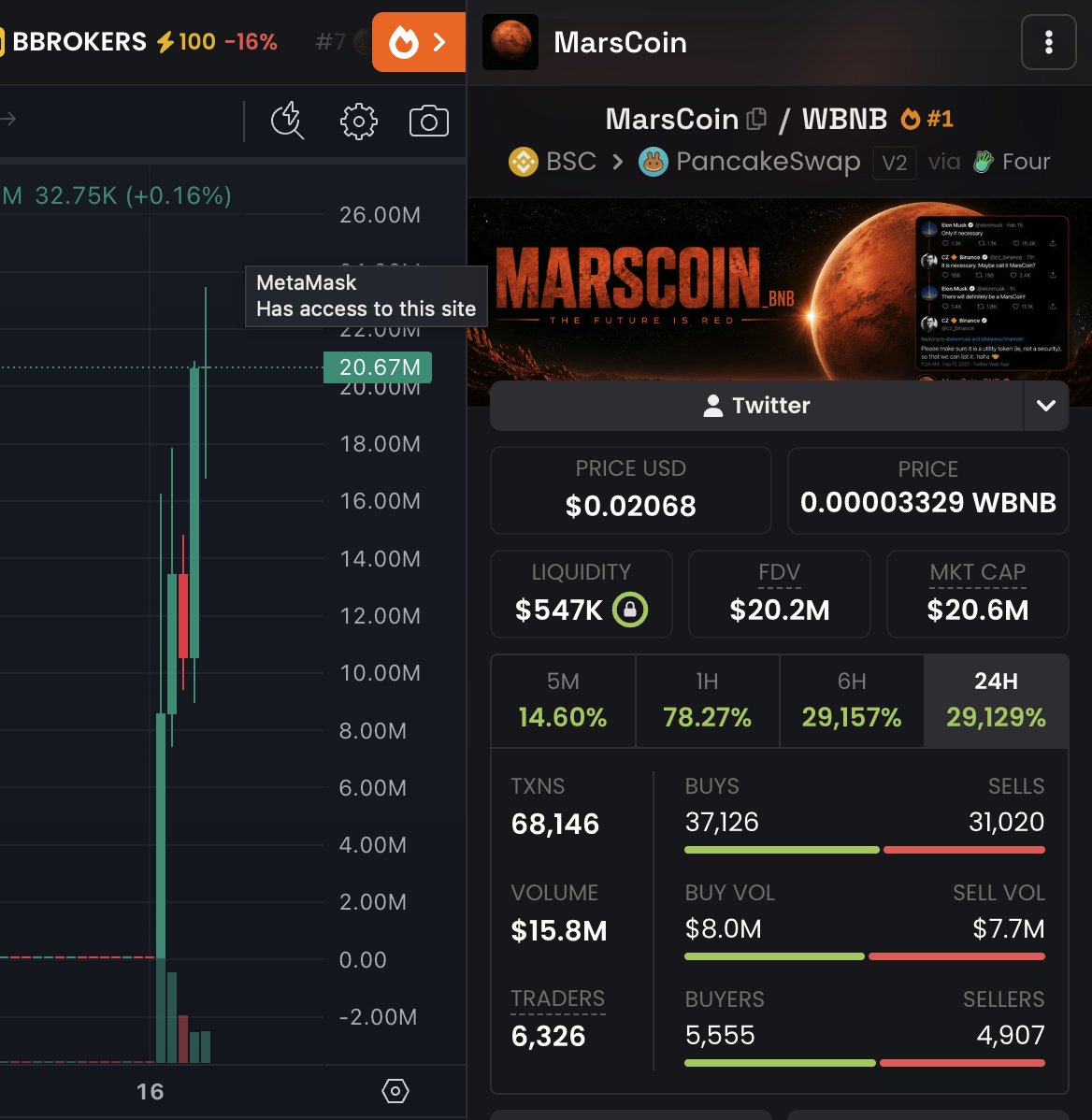Click the BUY VOL value $8.0M
The width and height of the screenshot is (1092, 1120).
pyautogui.click(x=723, y=928)
